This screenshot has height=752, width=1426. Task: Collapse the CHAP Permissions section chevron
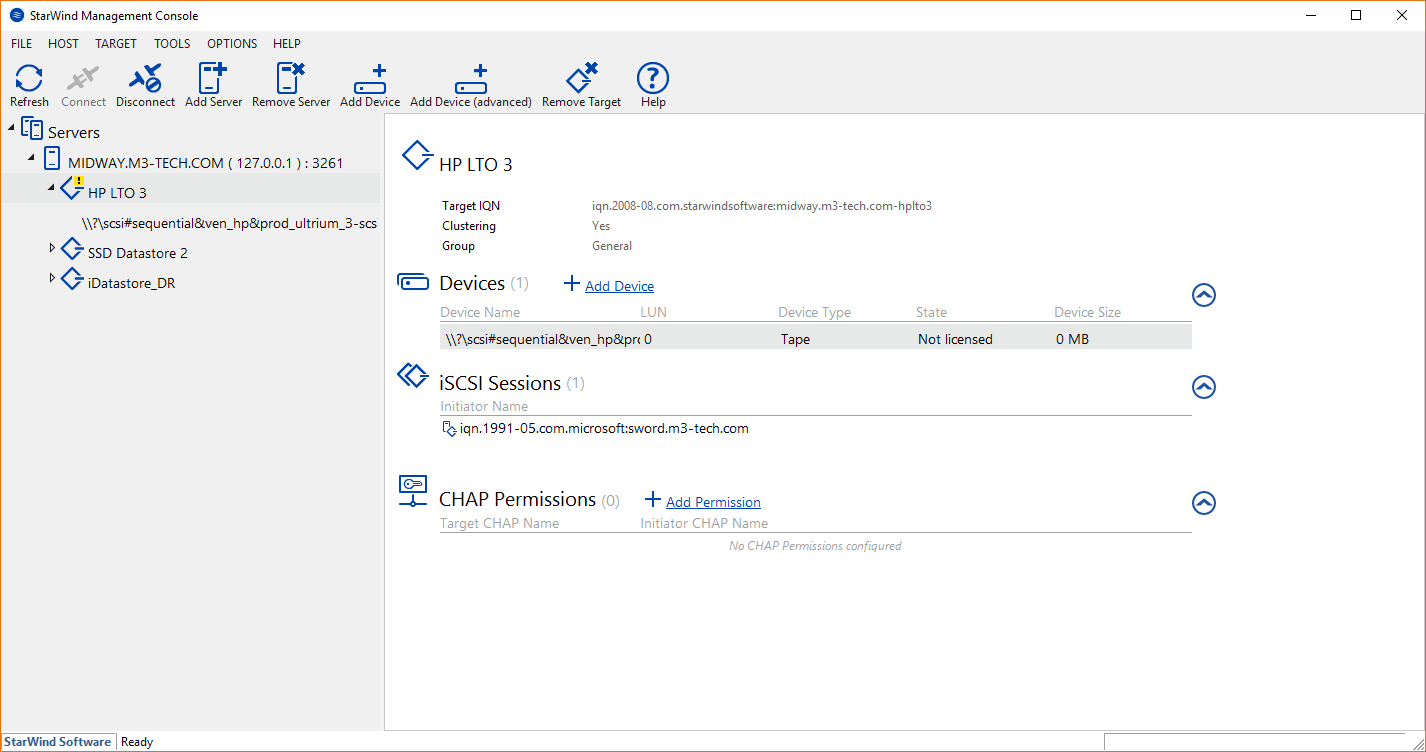pos(1204,503)
